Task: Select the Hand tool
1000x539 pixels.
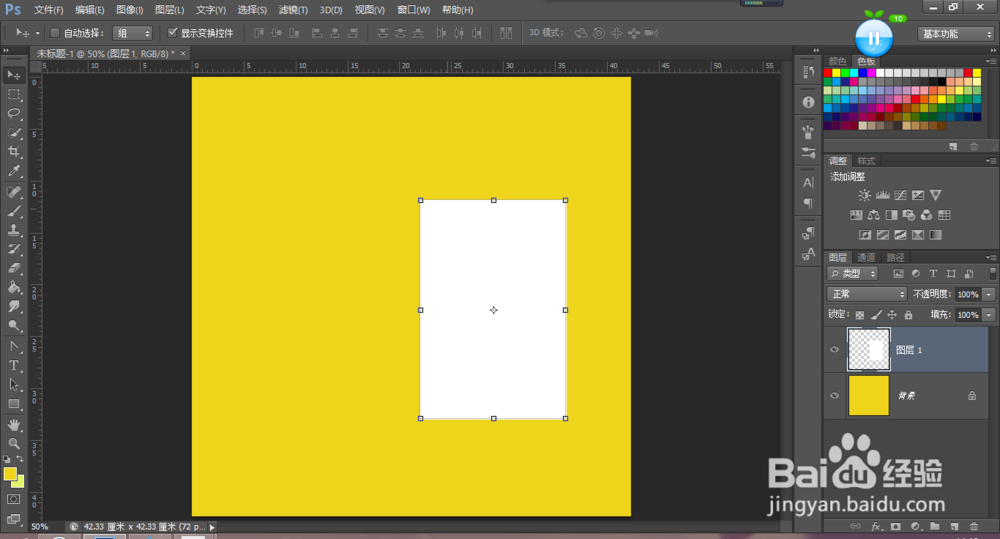Action: click(x=13, y=425)
